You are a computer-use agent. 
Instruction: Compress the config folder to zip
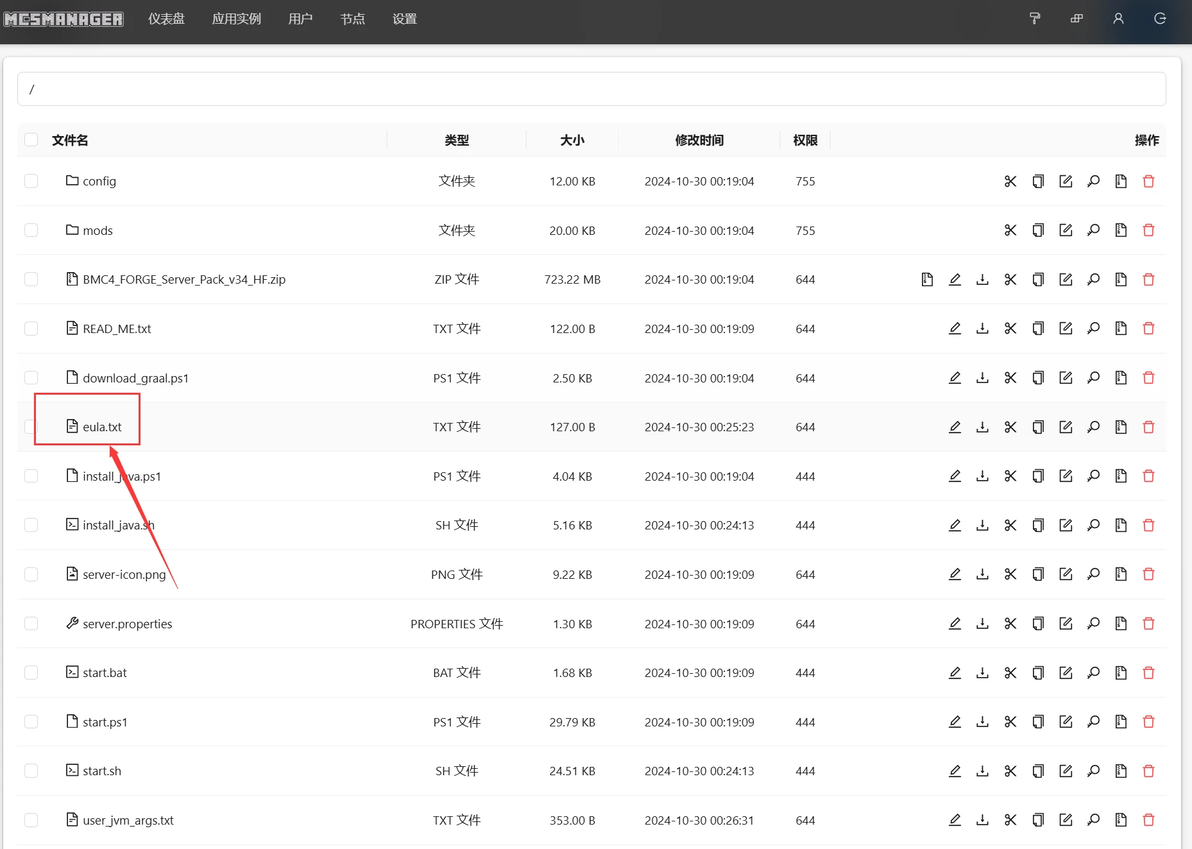tap(1121, 181)
